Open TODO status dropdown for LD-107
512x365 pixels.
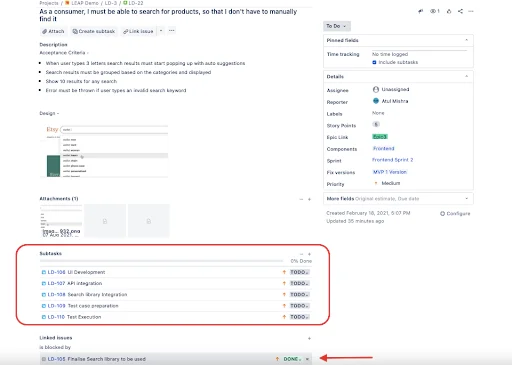(299, 283)
